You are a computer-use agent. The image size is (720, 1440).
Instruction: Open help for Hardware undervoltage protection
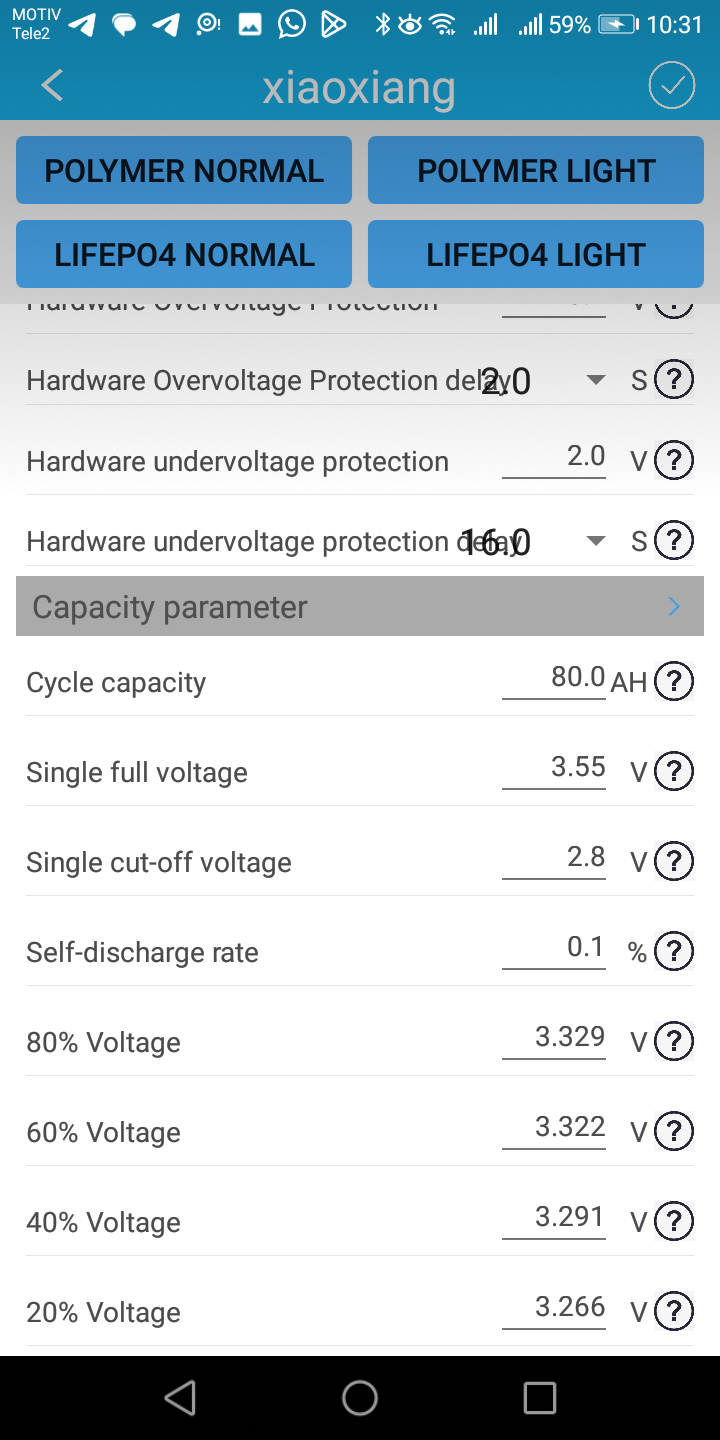pos(674,461)
